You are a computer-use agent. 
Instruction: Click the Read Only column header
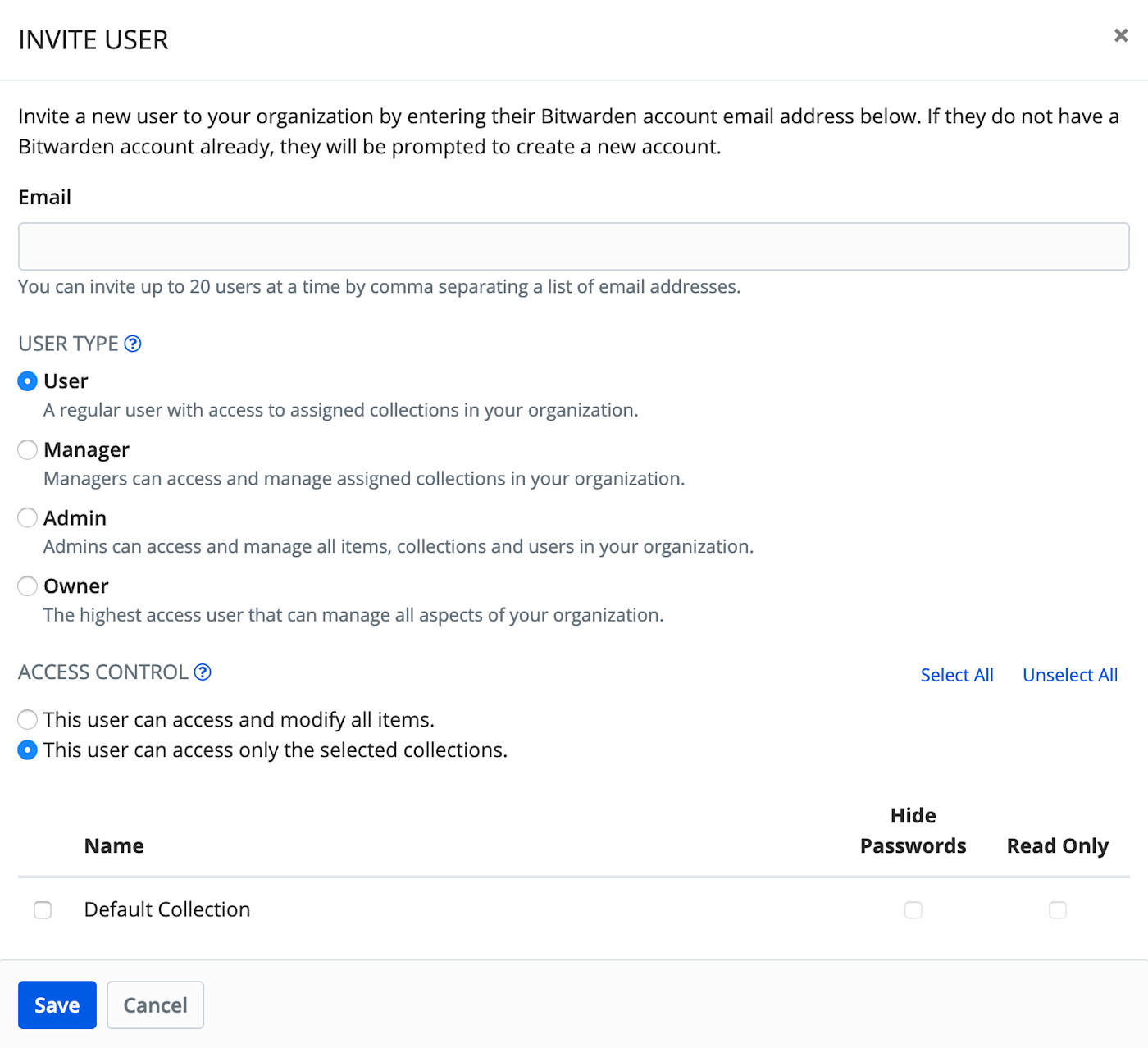(x=1057, y=845)
